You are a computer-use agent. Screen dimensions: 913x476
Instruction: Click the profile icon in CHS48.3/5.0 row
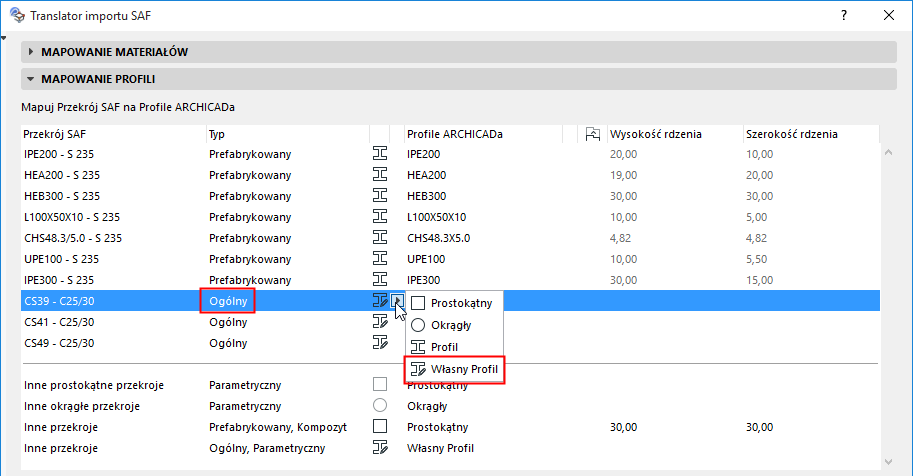380,238
